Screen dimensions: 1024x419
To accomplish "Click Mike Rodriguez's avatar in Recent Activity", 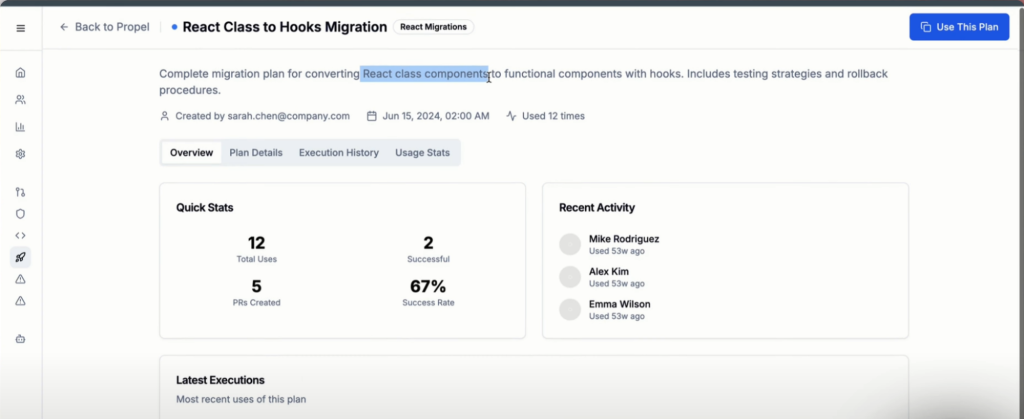I will click(570, 244).
